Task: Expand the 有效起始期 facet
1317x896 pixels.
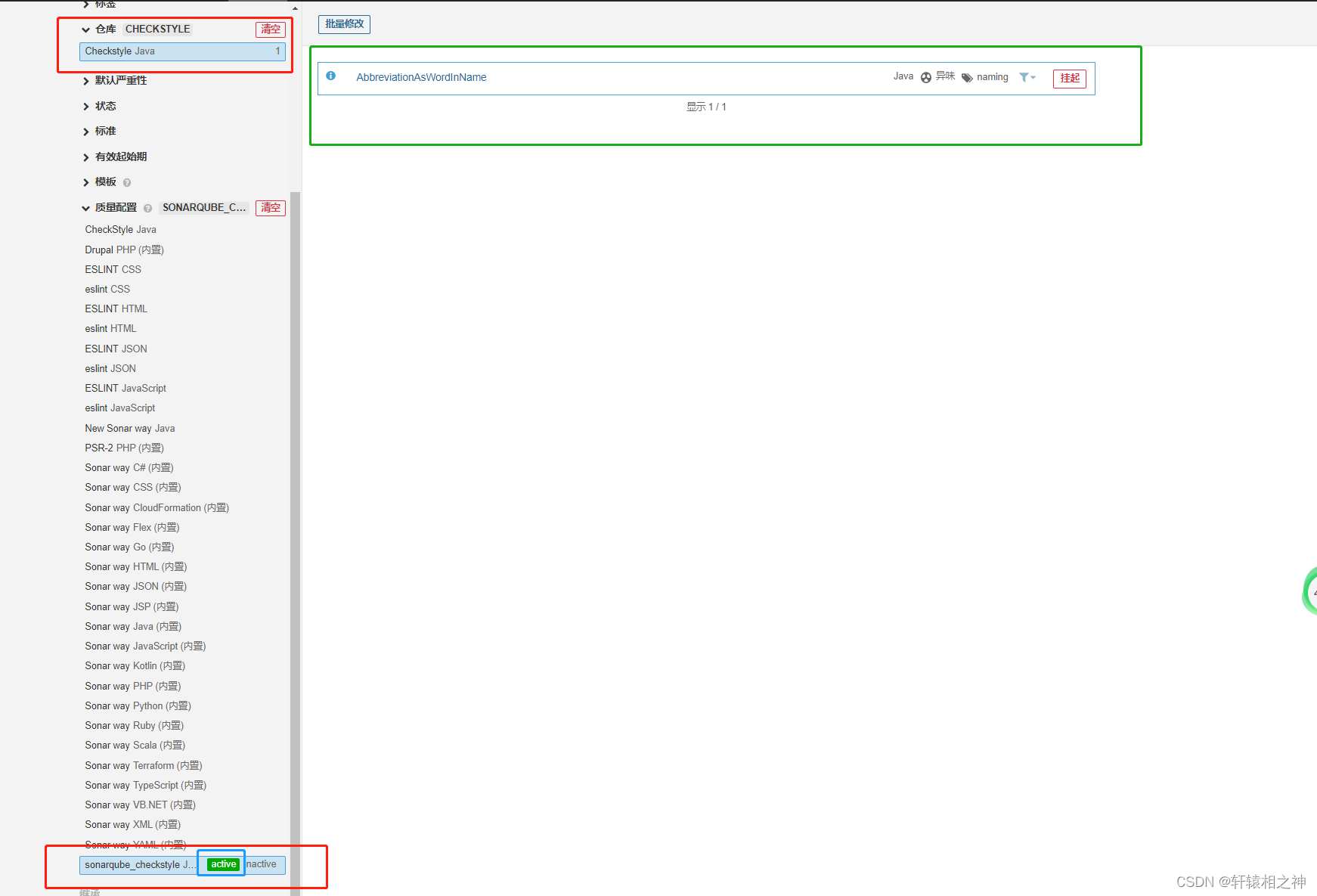Action: coord(115,157)
